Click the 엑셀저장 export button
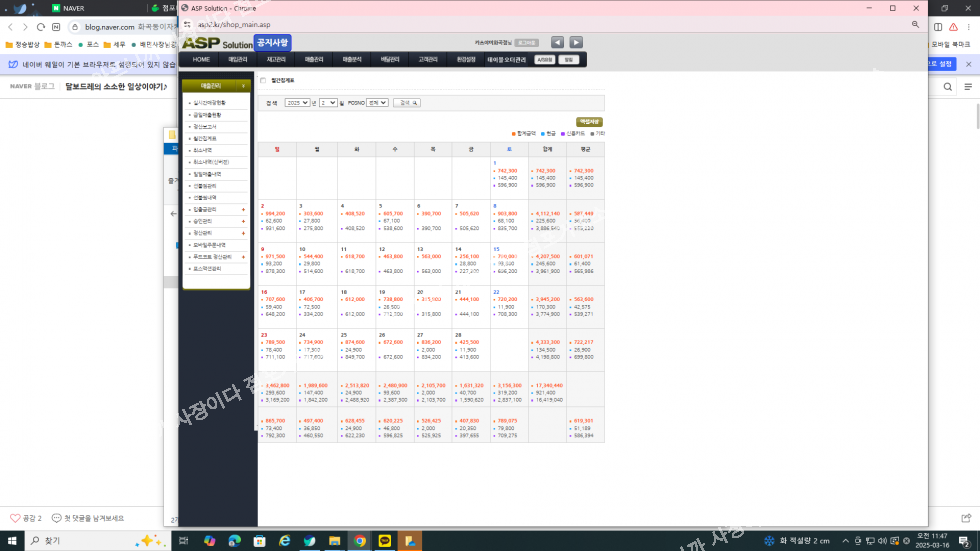The width and height of the screenshot is (980, 551). (x=589, y=122)
